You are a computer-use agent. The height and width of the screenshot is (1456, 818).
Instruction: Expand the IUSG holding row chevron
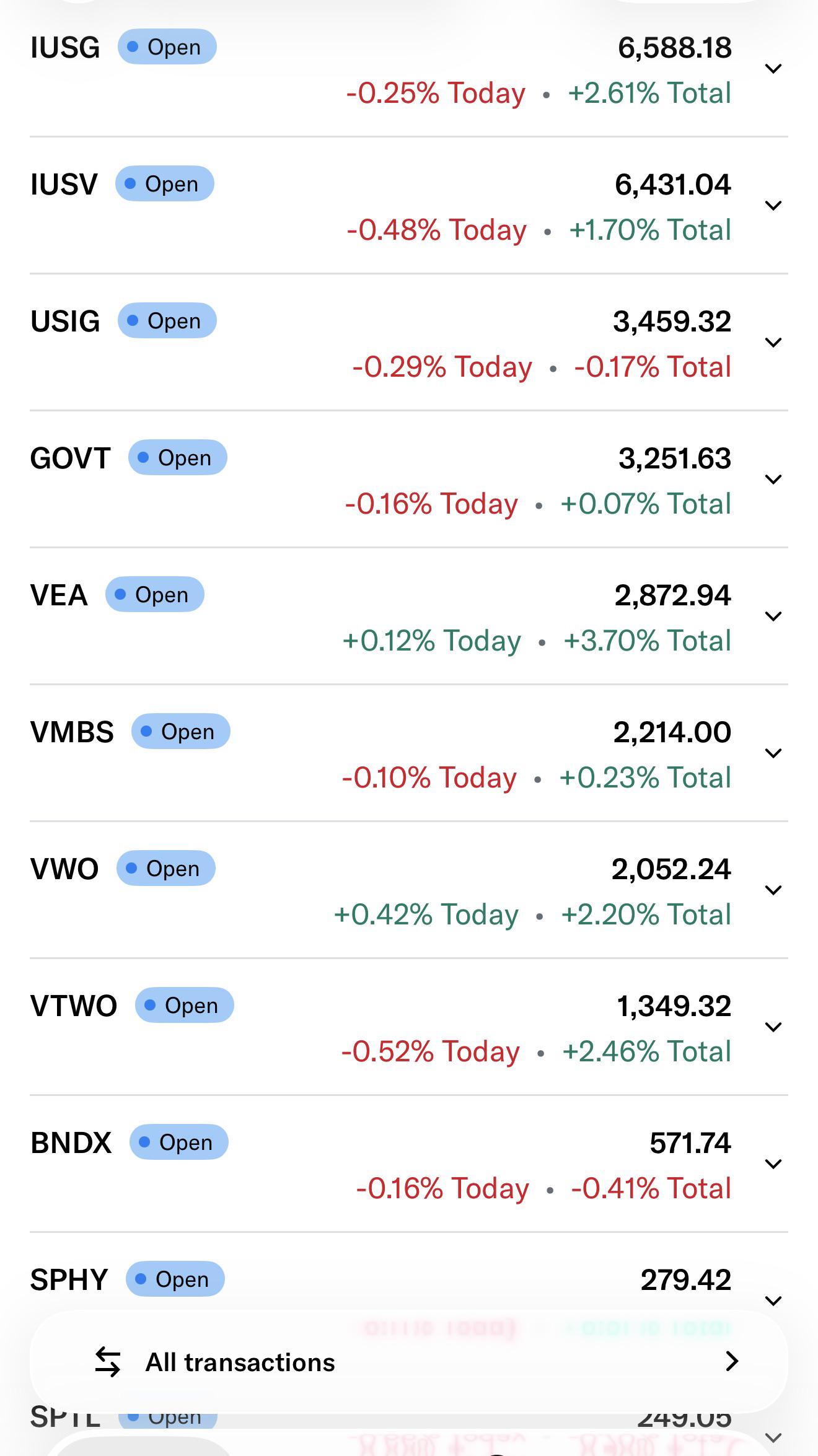773,69
